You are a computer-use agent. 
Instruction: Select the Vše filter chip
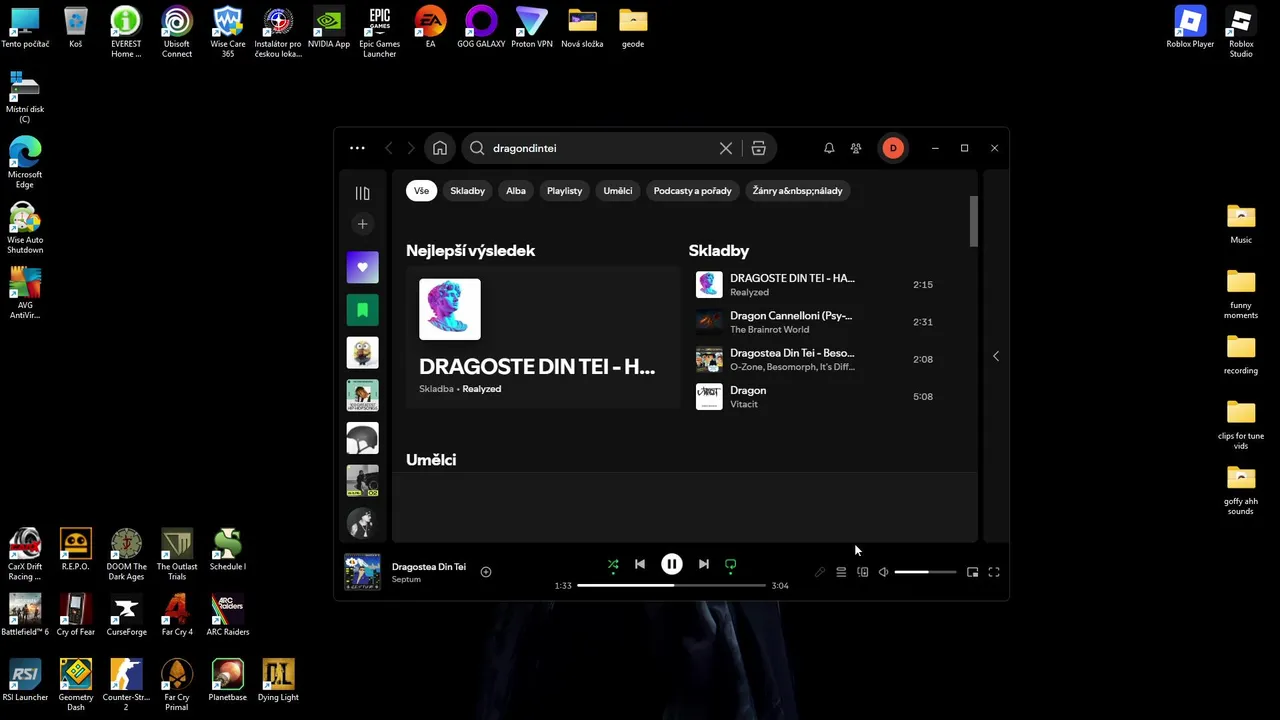(x=421, y=191)
